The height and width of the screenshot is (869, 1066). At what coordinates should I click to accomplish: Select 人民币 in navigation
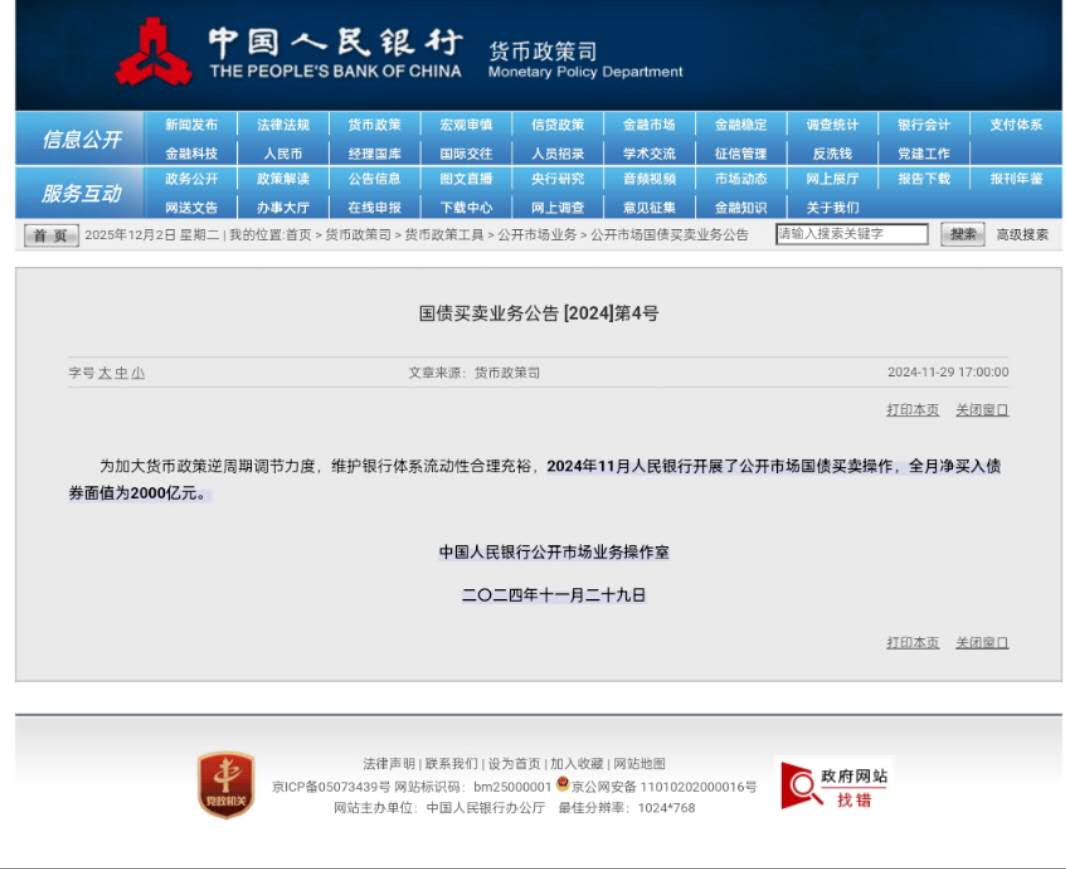coord(283,154)
